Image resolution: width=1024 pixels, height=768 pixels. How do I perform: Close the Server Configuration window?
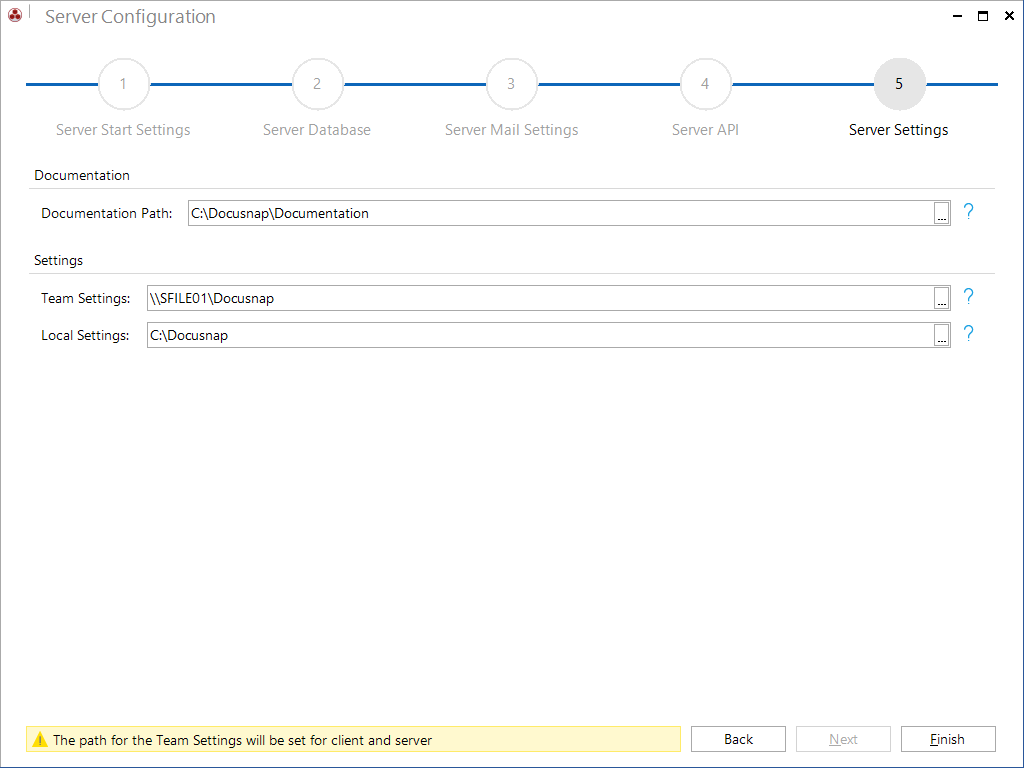1009,16
